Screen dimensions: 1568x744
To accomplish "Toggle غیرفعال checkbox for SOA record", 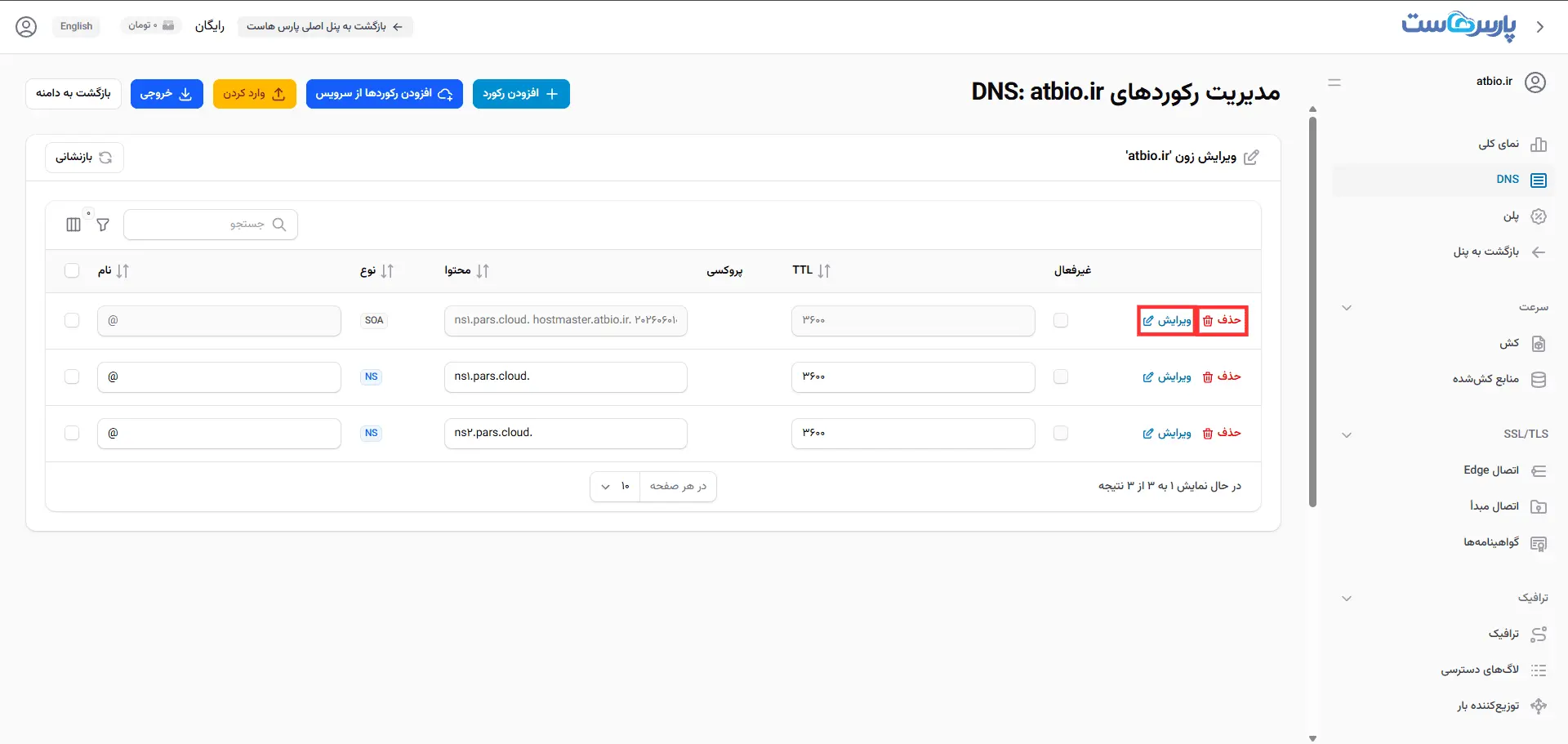I will click(1061, 321).
